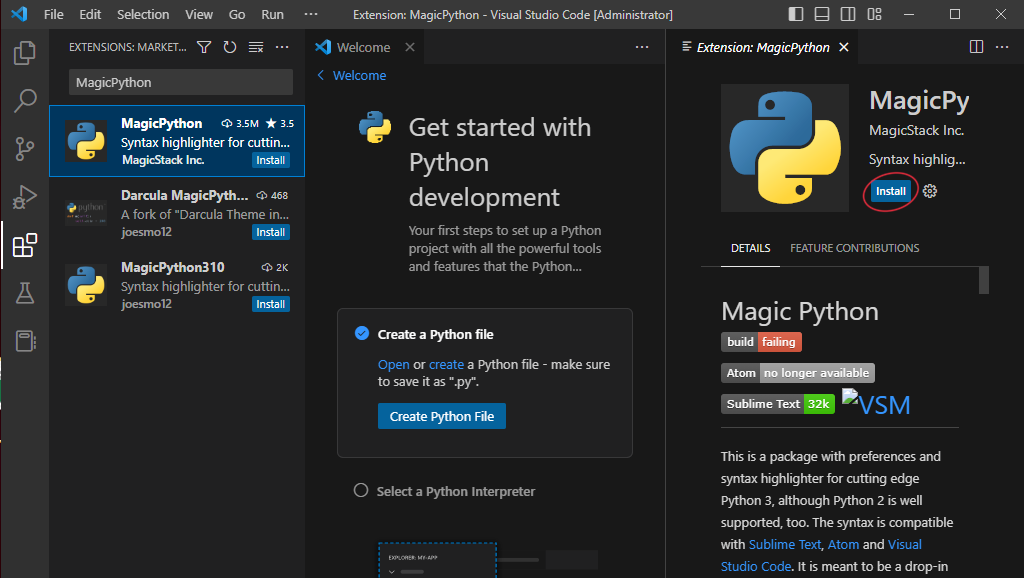Click the VS Code logo in title bar
Screen dimensions: 1024x578
[x=20, y=14]
